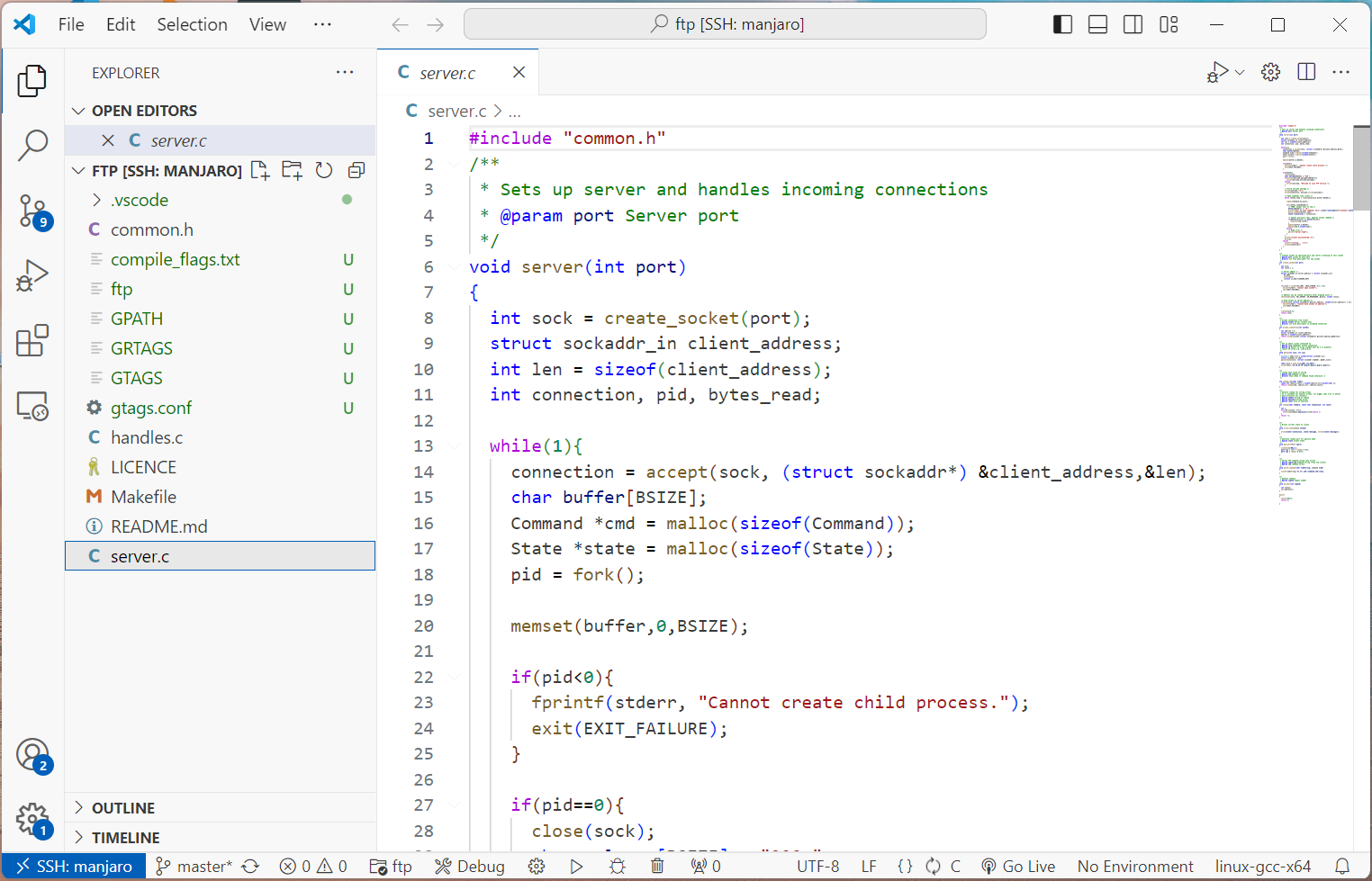Open the Extensions view
The width and height of the screenshot is (1372, 881).
[32, 341]
